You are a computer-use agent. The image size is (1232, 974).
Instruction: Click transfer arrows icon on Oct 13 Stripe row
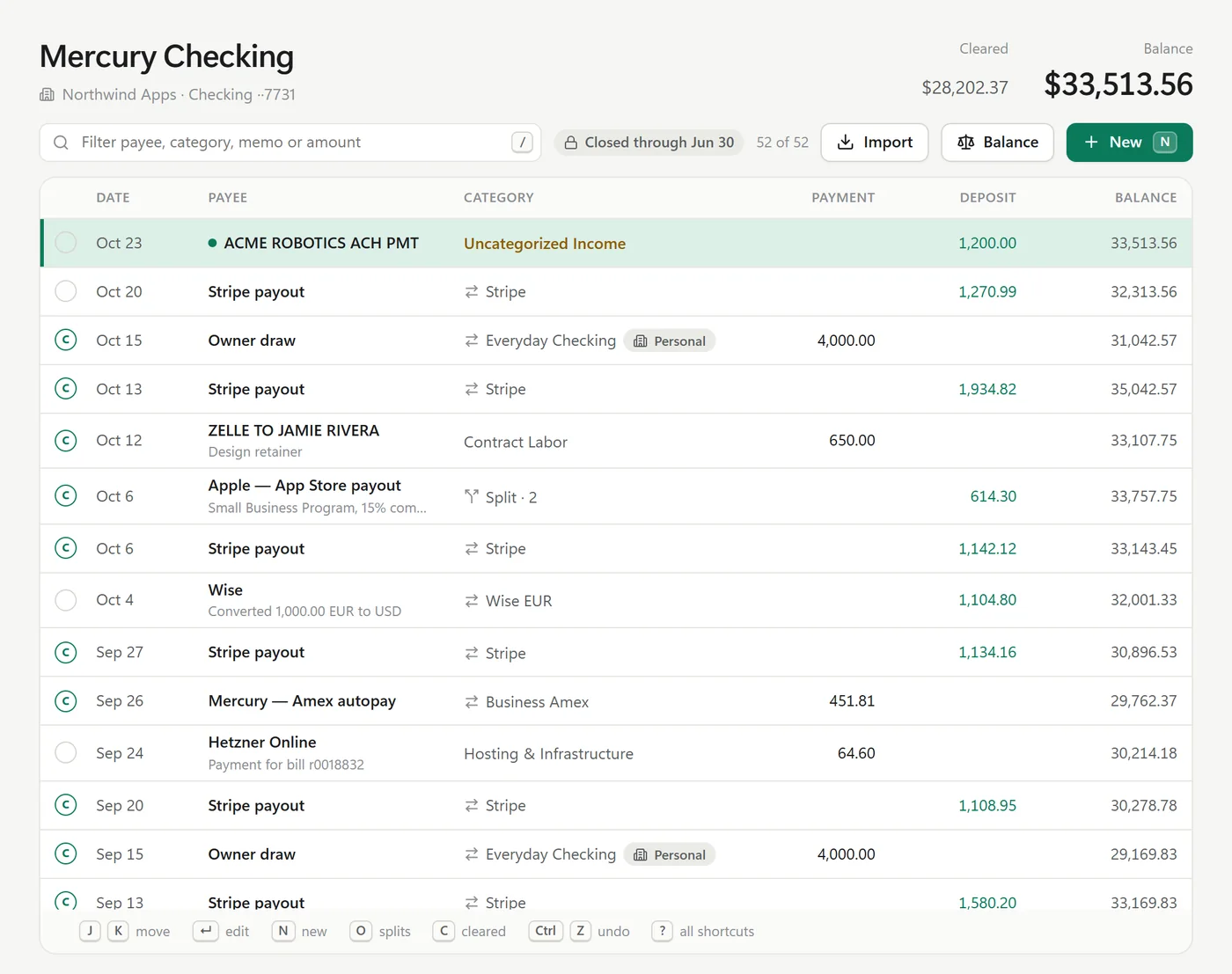tap(472, 389)
